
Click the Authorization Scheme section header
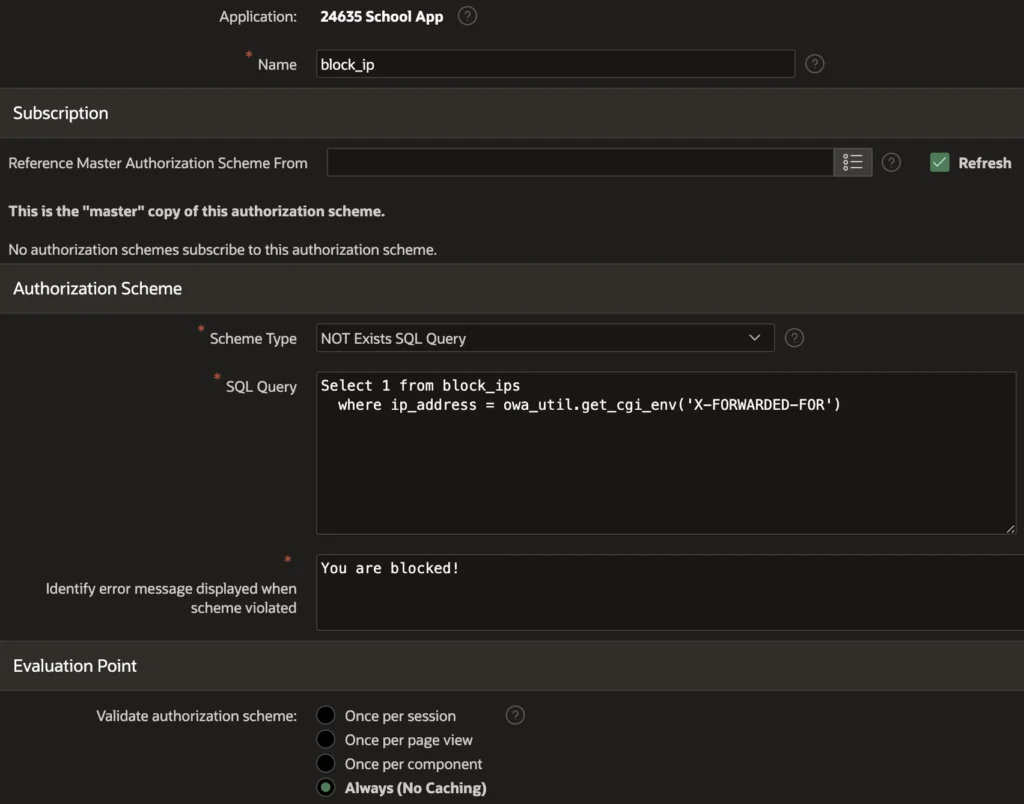(512, 289)
